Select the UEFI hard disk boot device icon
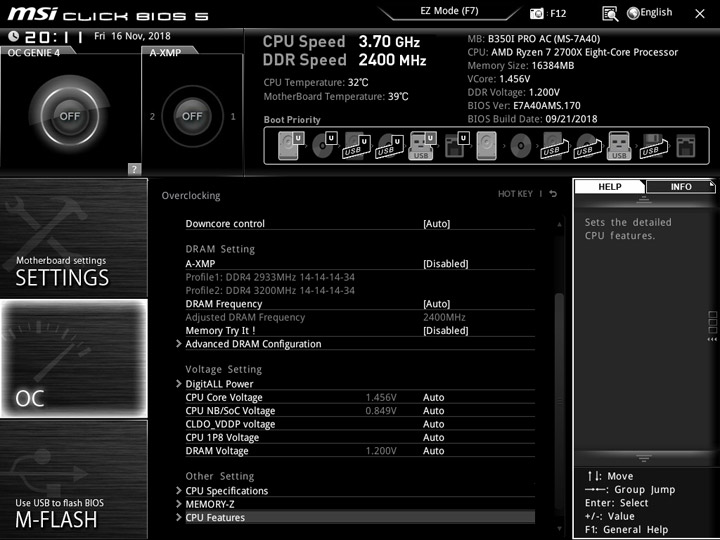720x540 pixels. coord(291,146)
